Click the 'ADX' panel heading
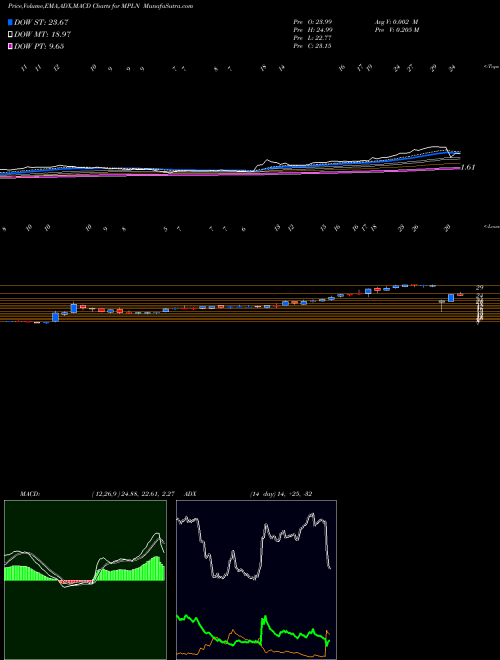The width and height of the screenshot is (500, 660). 191,493
